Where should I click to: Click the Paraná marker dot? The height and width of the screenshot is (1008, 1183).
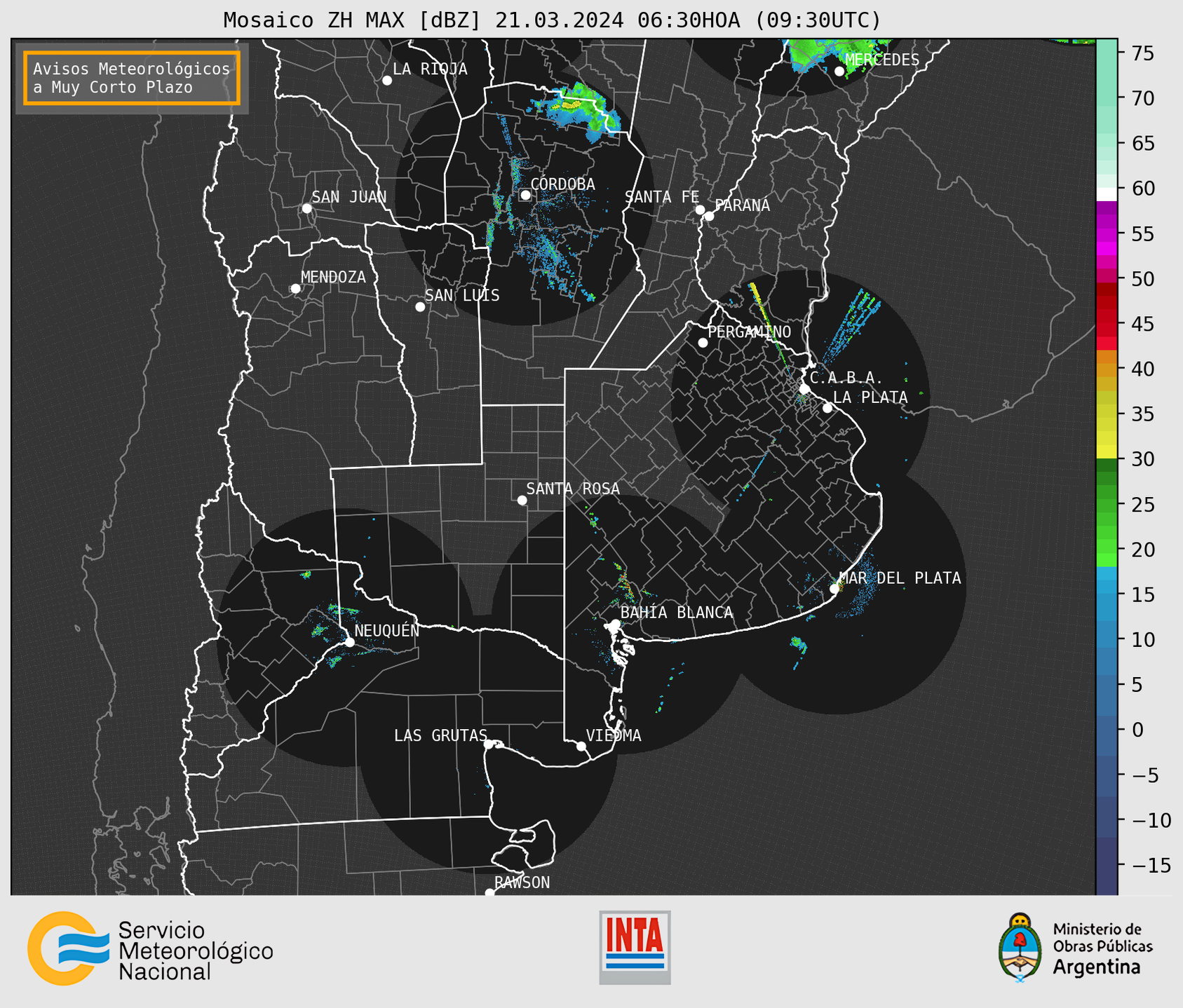coord(709,216)
